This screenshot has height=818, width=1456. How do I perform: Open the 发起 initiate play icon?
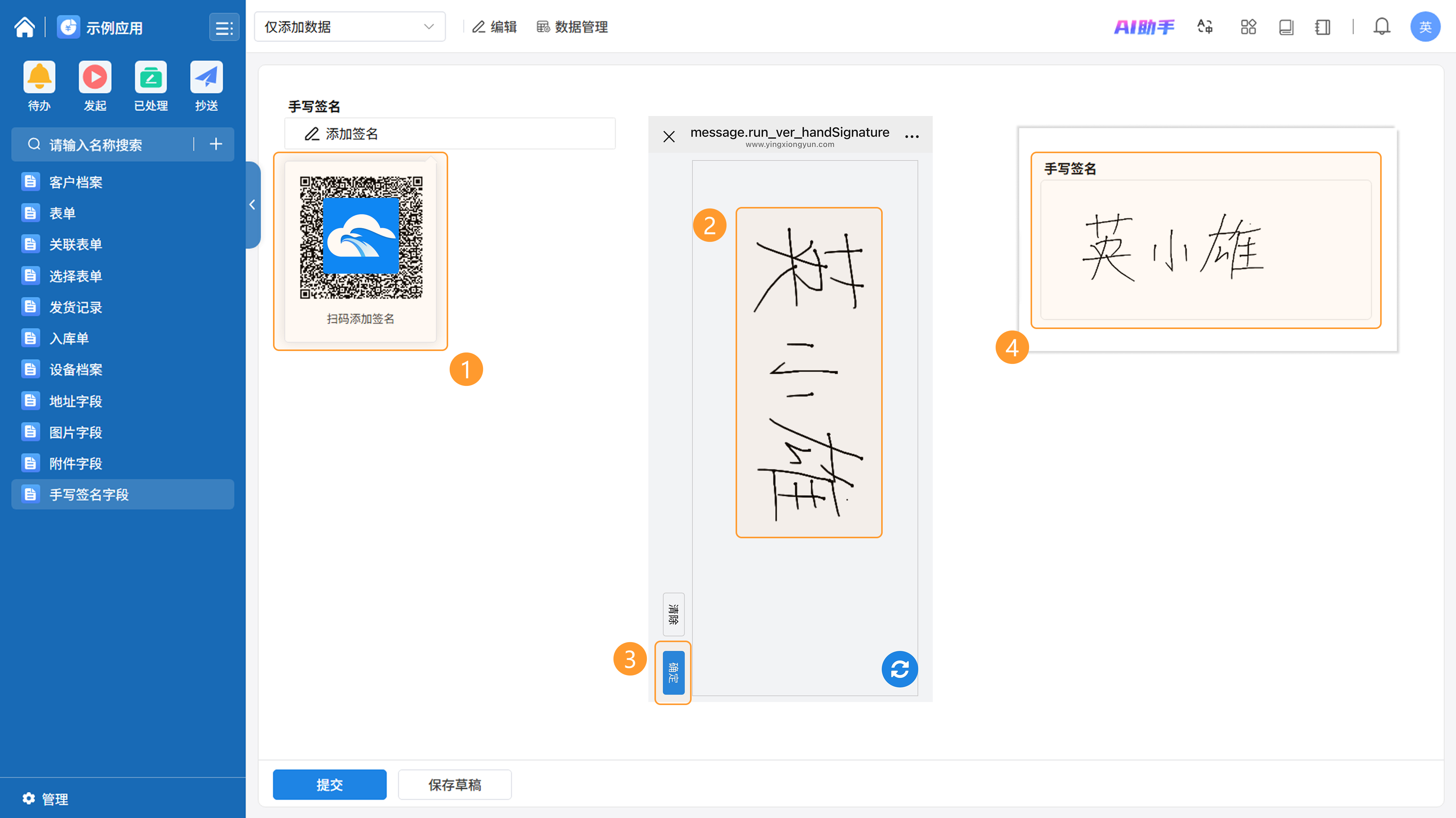(x=94, y=77)
